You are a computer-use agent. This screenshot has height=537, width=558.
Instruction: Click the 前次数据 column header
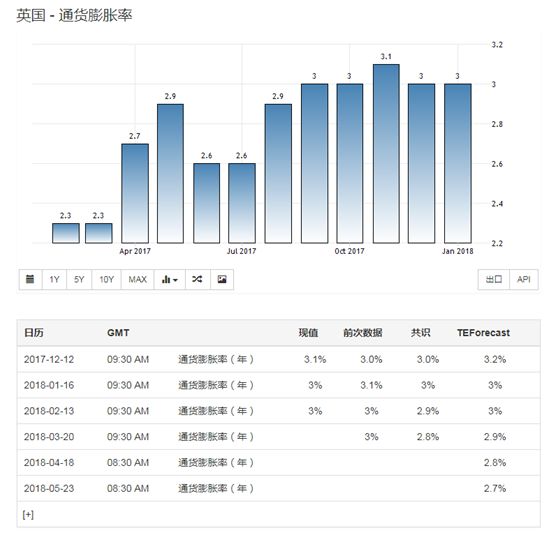tap(363, 333)
